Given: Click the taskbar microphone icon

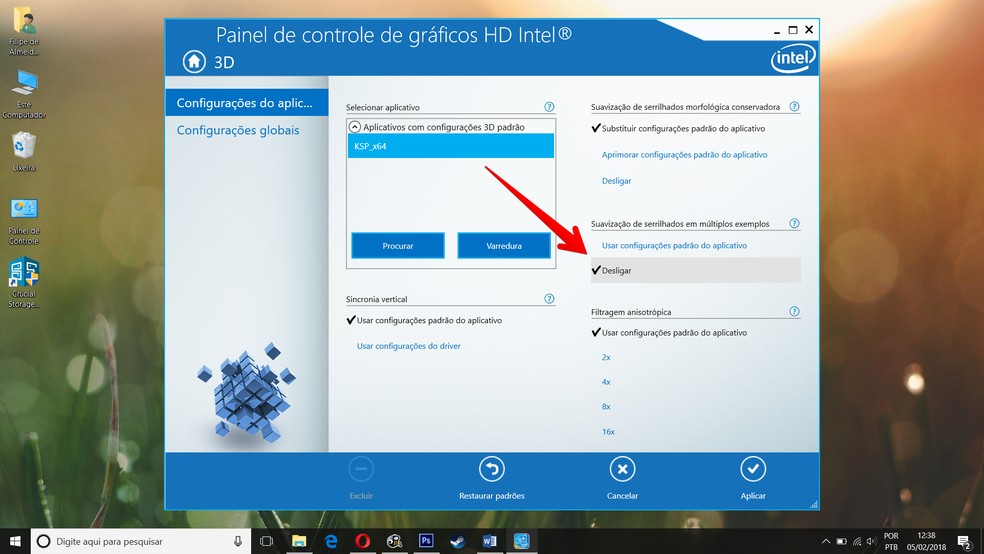Looking at the screenshot, I should click(x=238, y=541).
